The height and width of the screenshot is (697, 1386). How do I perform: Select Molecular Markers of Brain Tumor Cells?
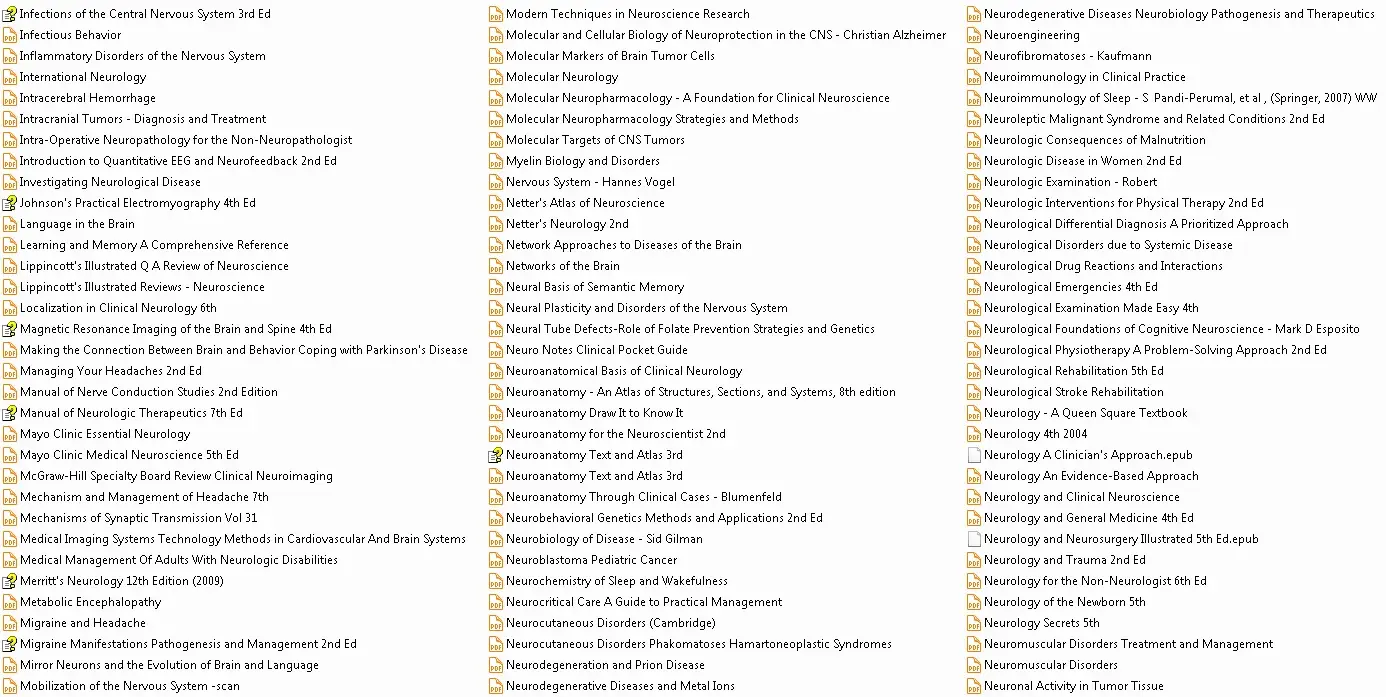[x=610, y=56]
